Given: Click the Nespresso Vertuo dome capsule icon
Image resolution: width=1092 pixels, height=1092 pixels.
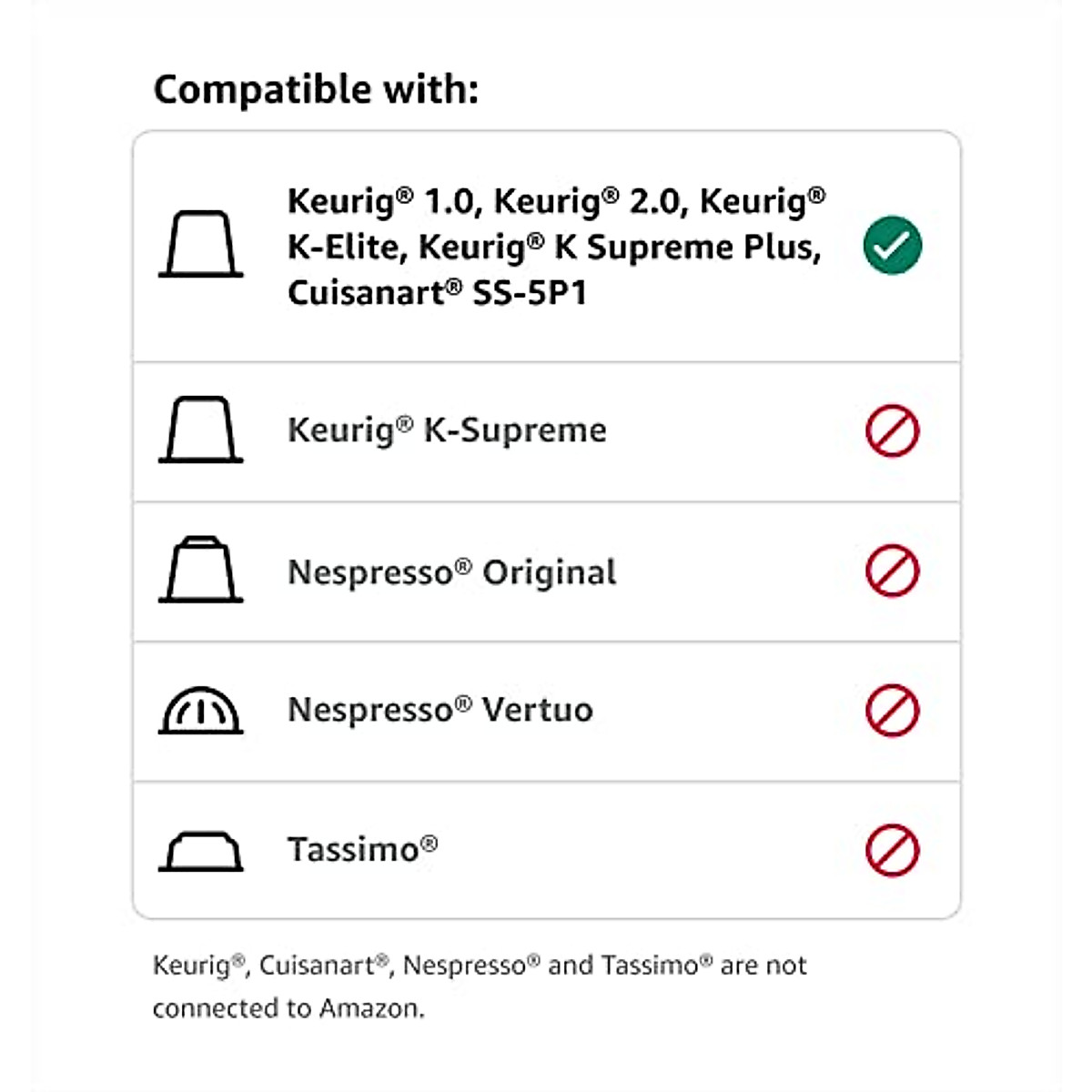Looking at the screenshot, I should tap(201, 710).
